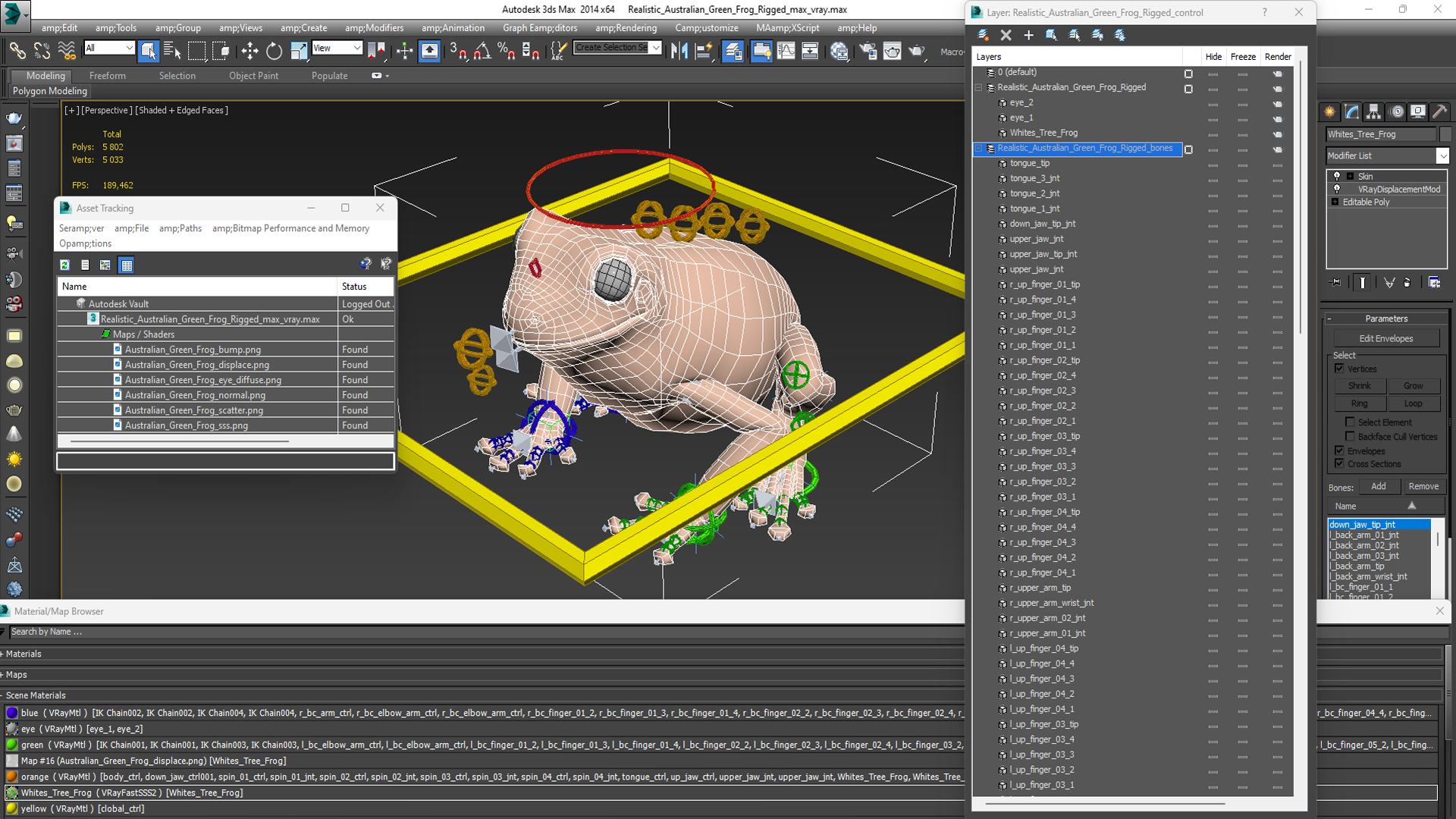Switch to the Object Paint ribbon tab

[x=253, y=76]
